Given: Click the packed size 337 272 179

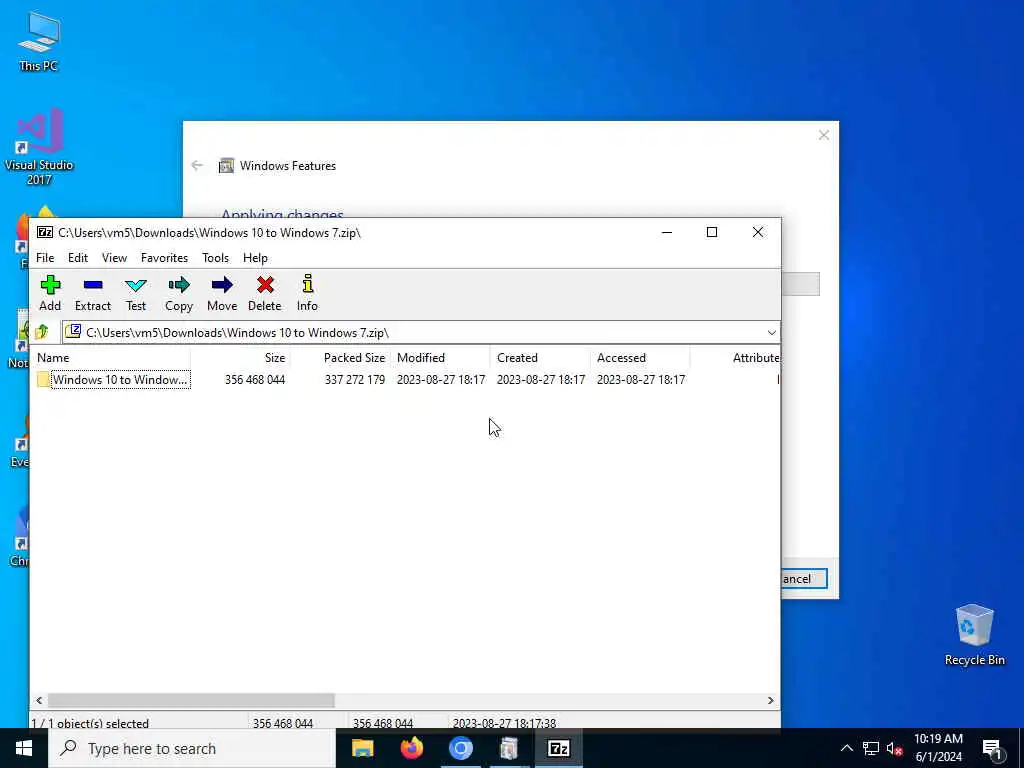Looking at the screenshot, I should click(355, 379).
